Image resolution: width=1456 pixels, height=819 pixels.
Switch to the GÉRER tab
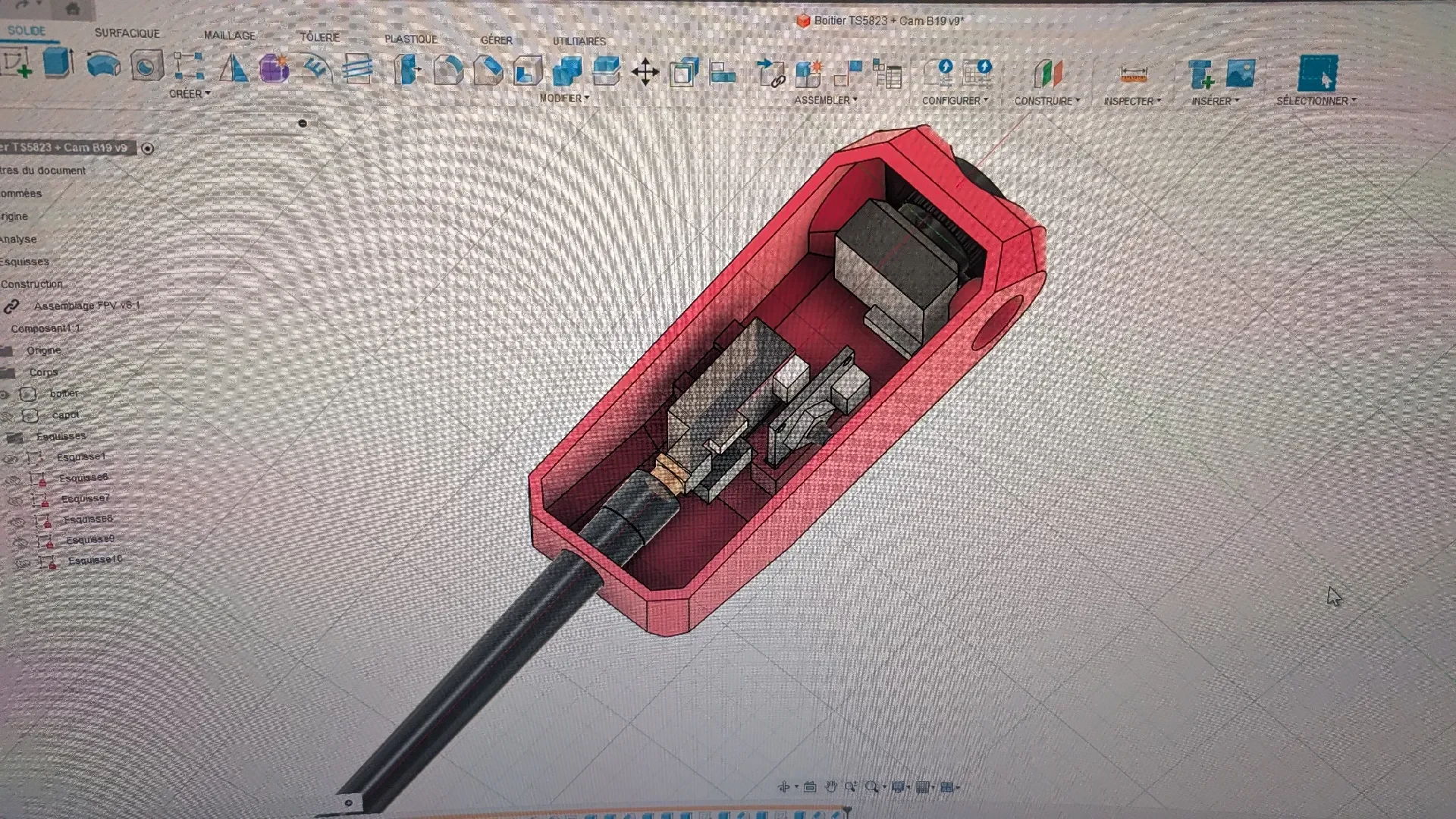497,40
